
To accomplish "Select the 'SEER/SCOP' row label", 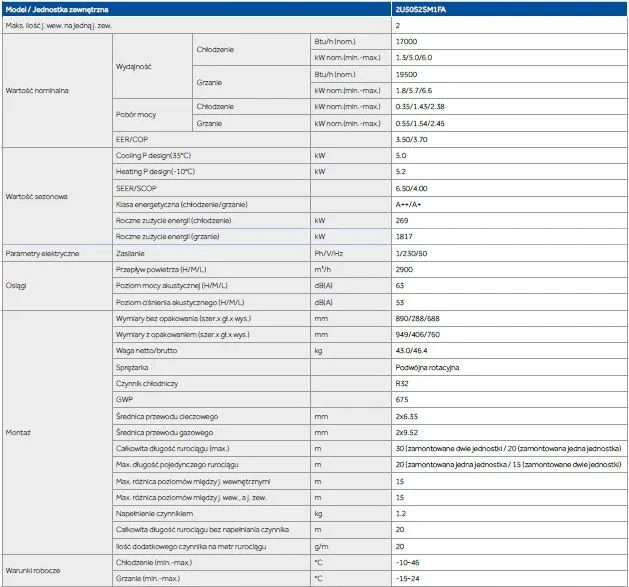I will click(136, 189).
